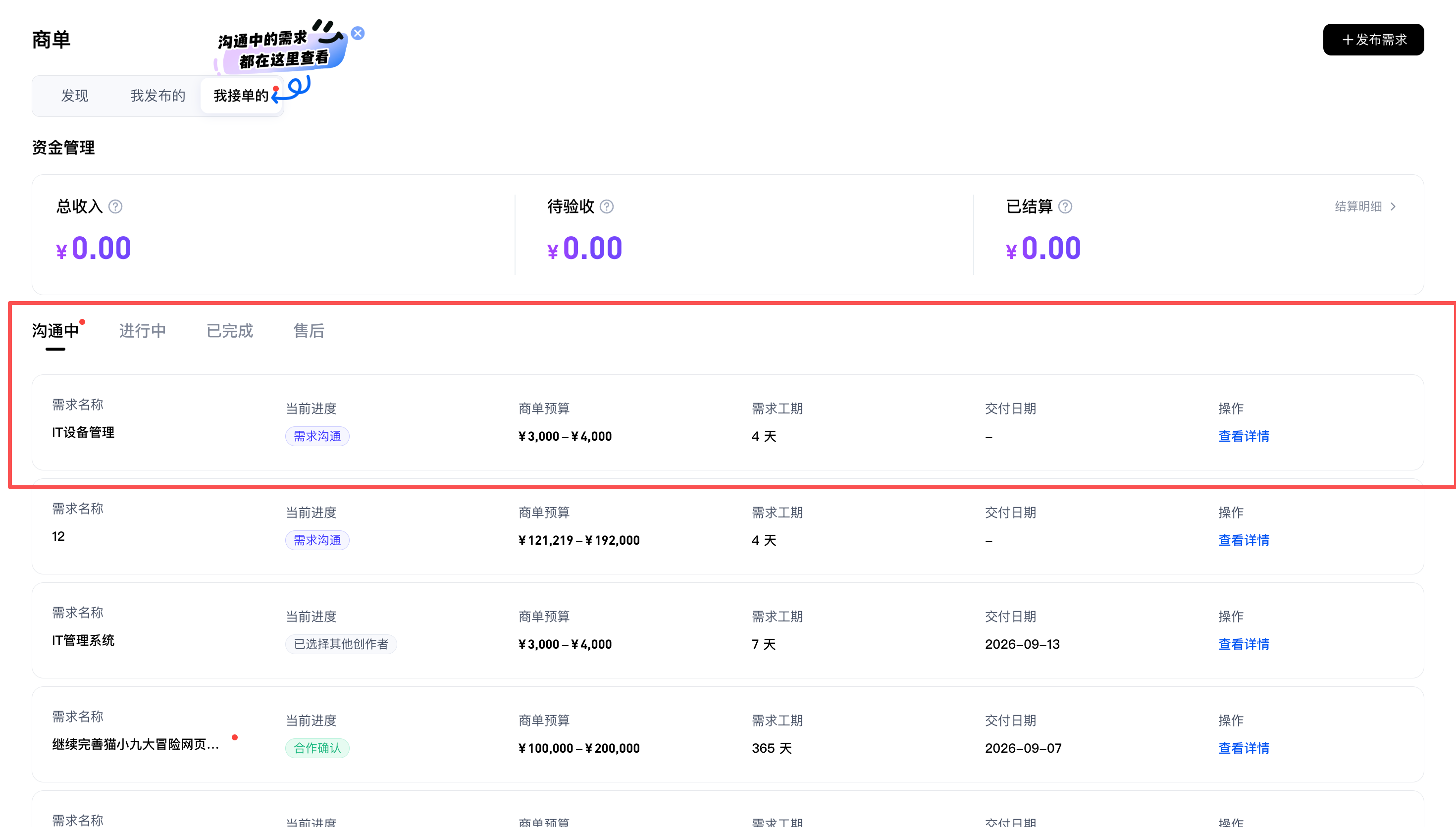Click 需求沟通 badge in IT设备管理 row

[x=317, y=437]
